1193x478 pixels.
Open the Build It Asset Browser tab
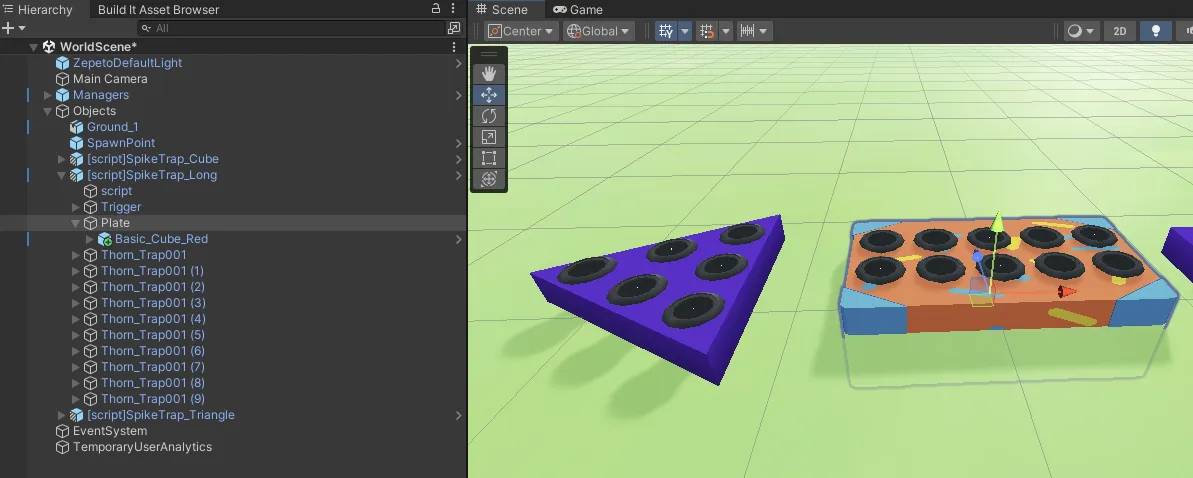158,10
